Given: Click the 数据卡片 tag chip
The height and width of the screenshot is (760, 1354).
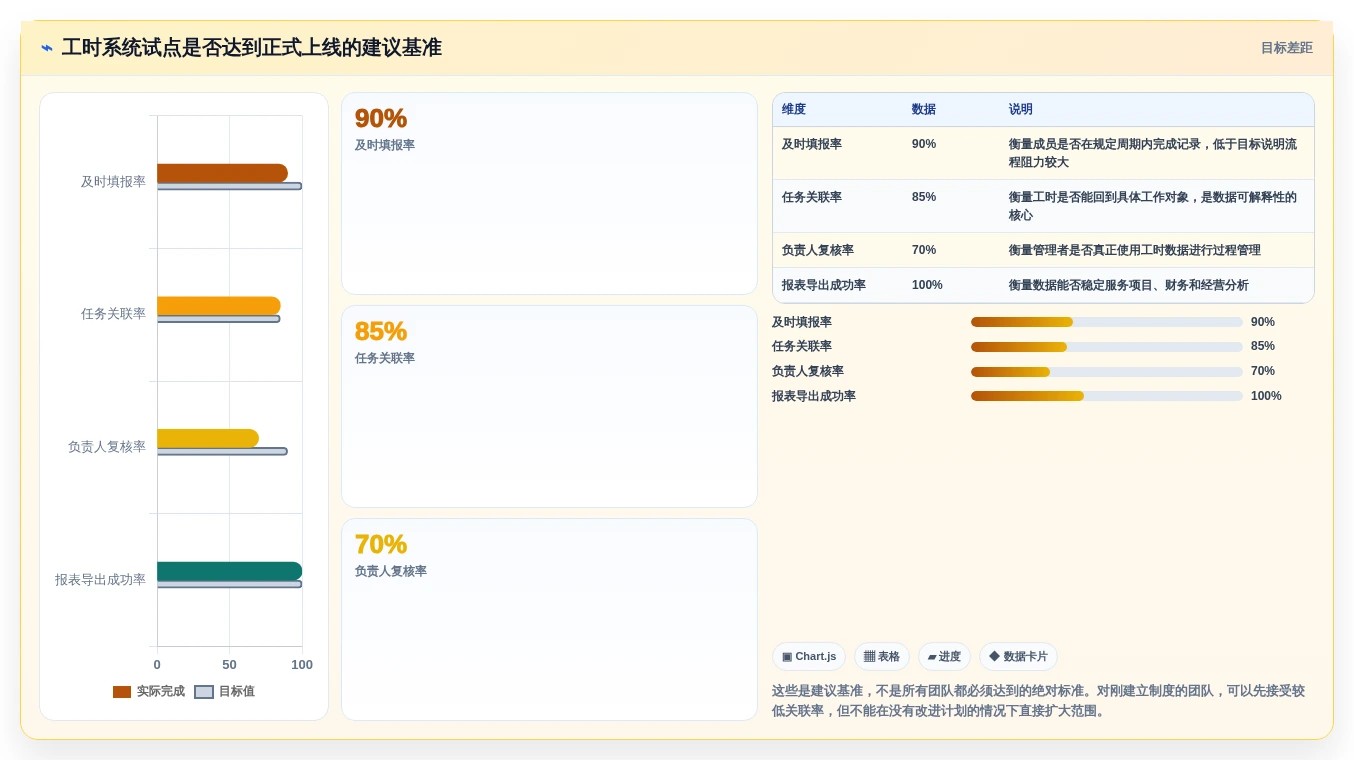Looking at the screenshot, I should click(x=1018, y=657).
